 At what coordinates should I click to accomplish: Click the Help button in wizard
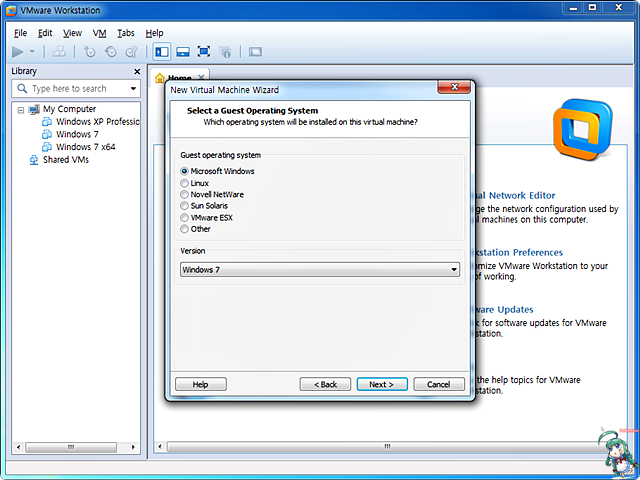point(201,384)
